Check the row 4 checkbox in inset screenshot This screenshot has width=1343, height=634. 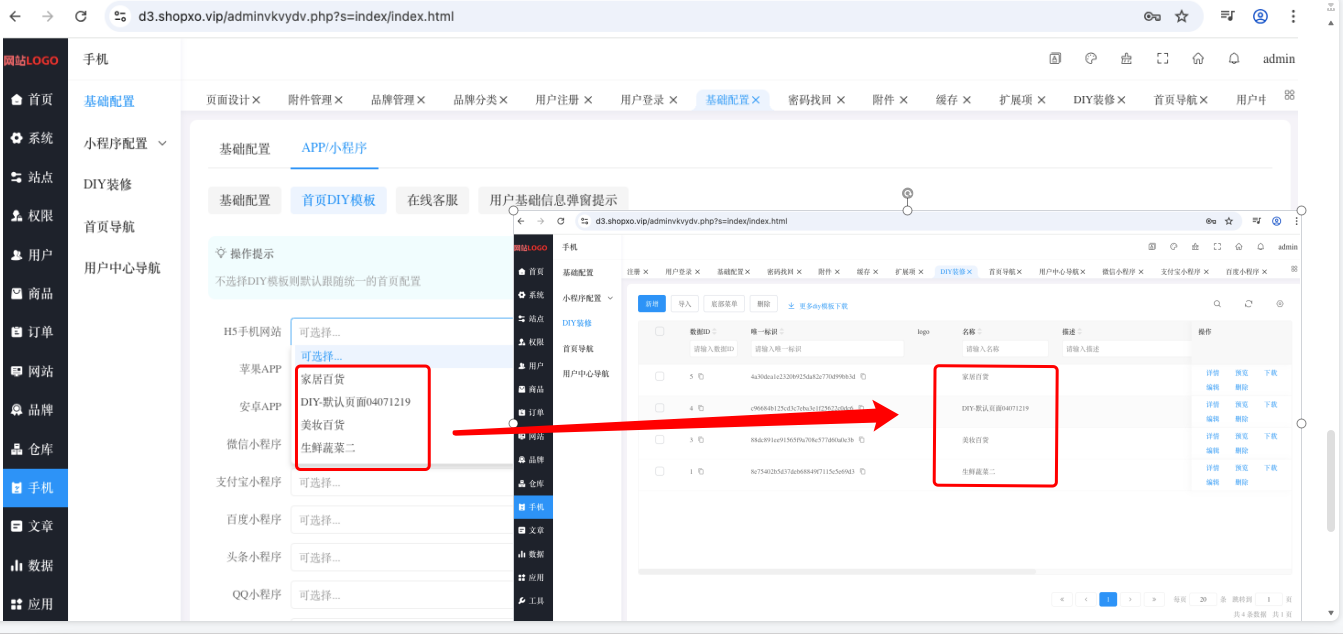[659, 408]
